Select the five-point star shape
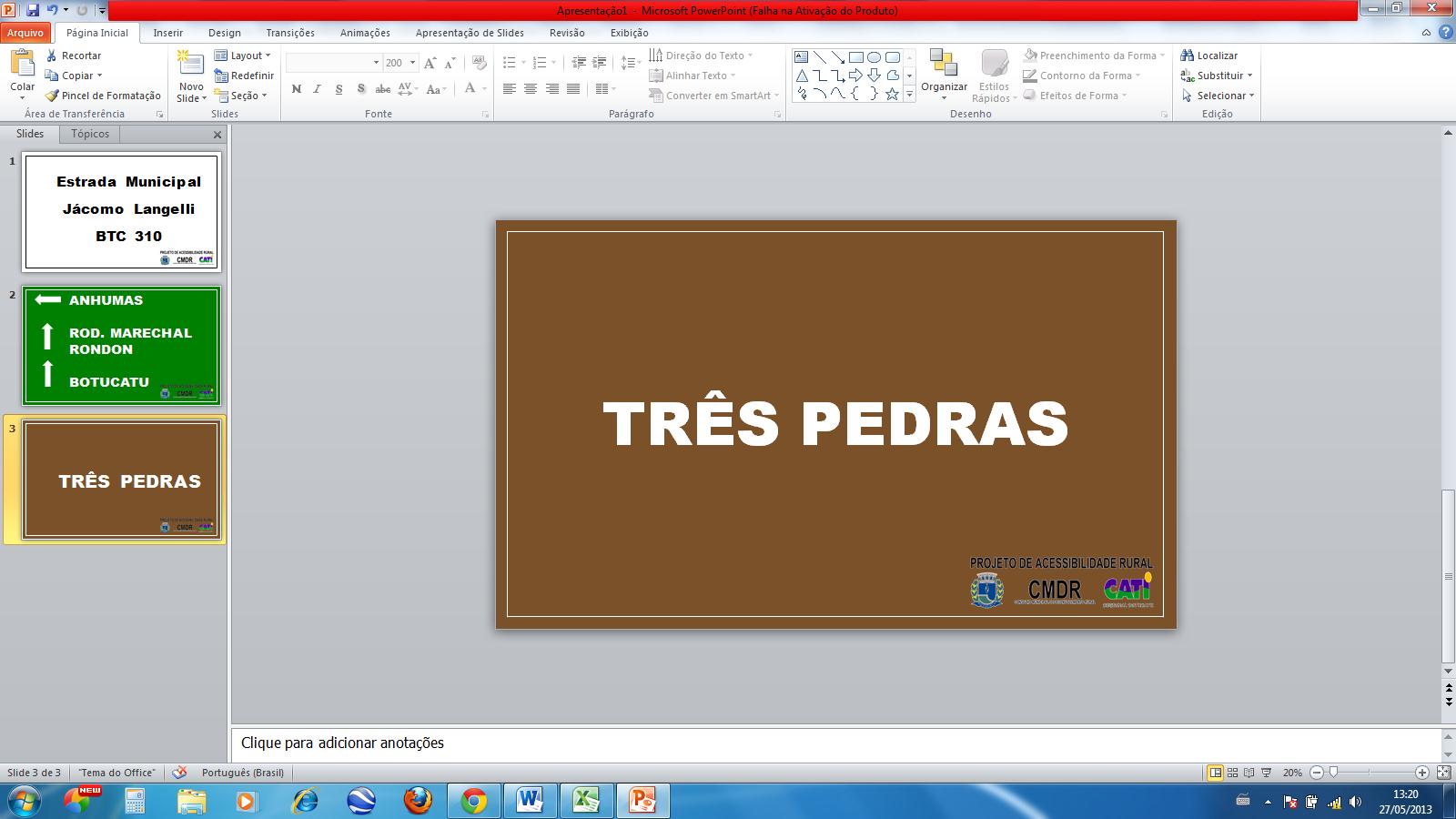This screenshot has width=1456, height=819. [893, 94]
